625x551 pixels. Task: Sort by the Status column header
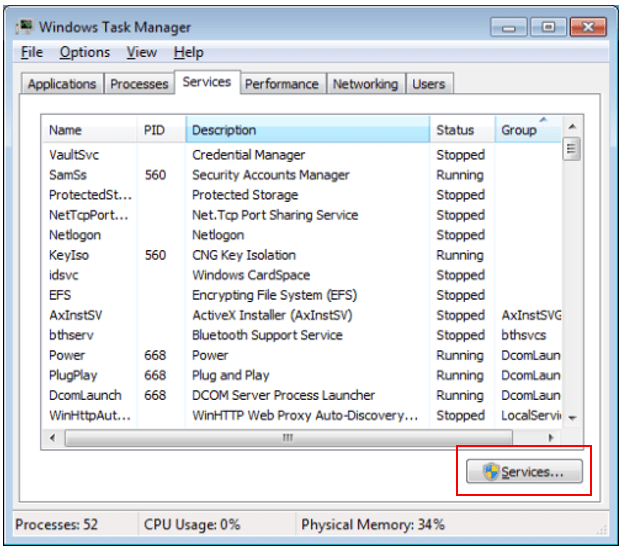pos(462,130)
